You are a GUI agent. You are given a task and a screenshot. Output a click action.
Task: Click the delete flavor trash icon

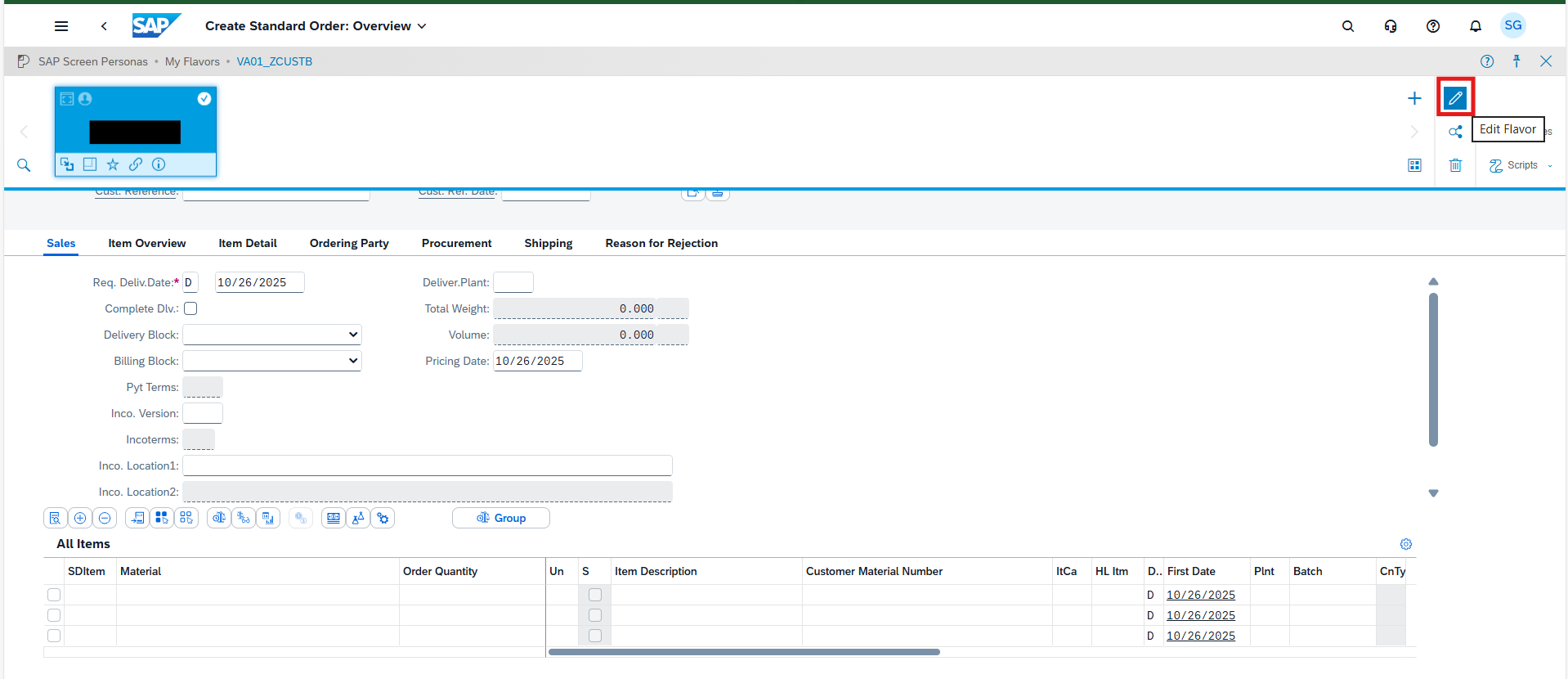1455,165
